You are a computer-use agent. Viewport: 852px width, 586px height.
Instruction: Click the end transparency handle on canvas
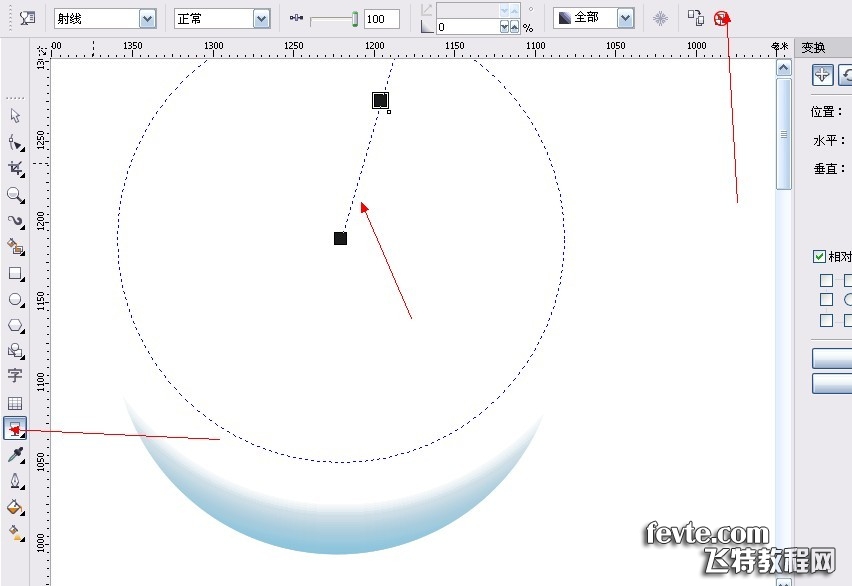click(380, 100)
